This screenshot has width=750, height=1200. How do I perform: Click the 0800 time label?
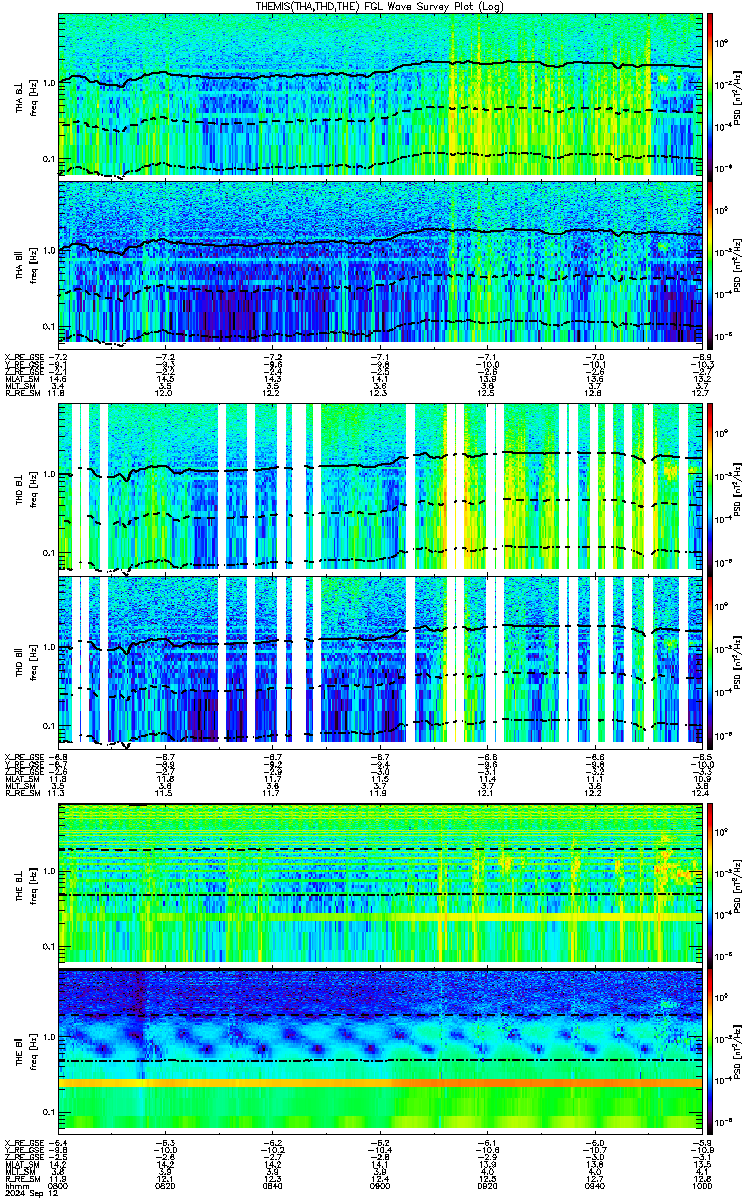[x=59, y=1185]
